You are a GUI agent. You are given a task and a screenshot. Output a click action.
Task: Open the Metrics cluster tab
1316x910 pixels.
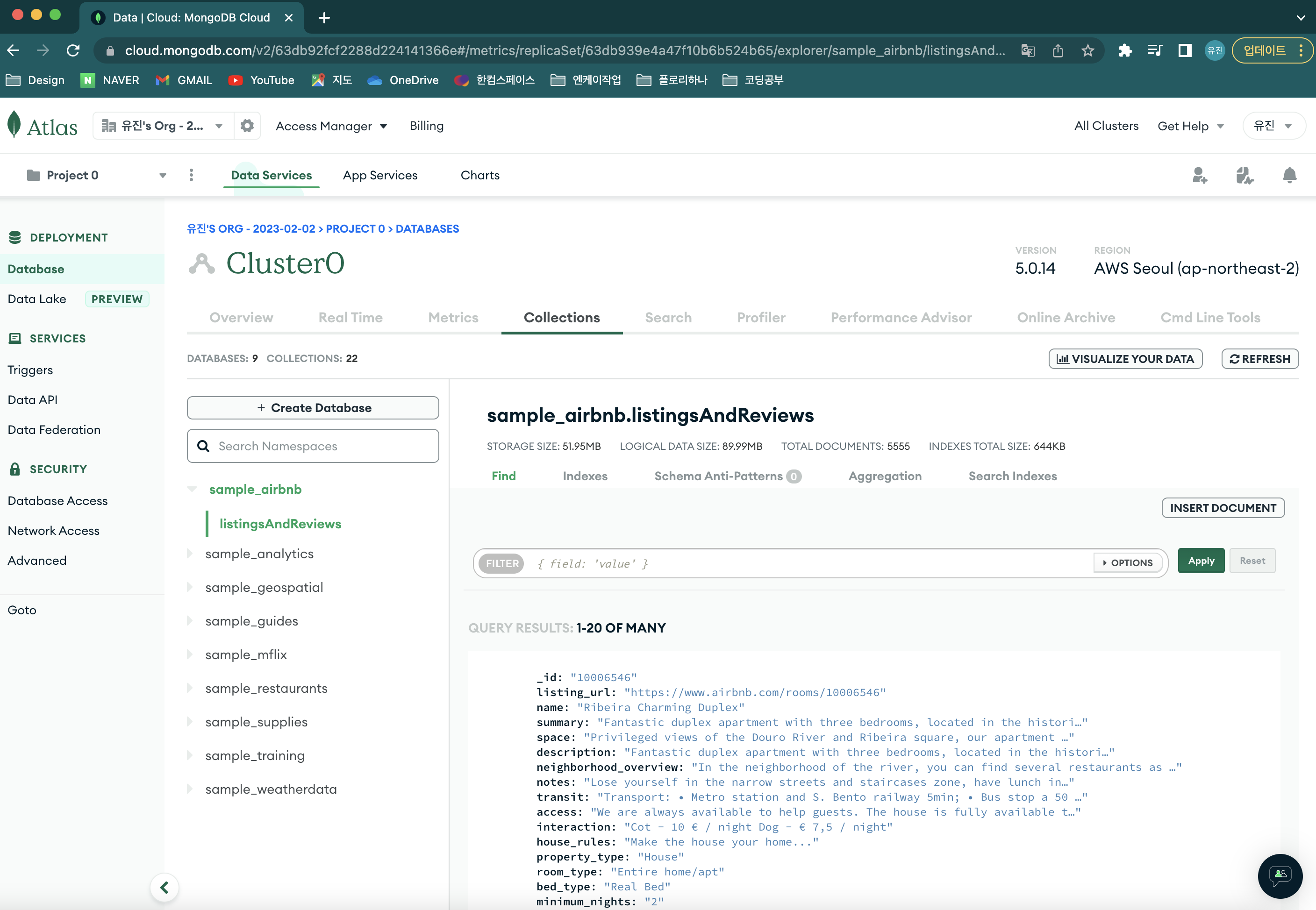pyautogui.click(x=453, y=318)
